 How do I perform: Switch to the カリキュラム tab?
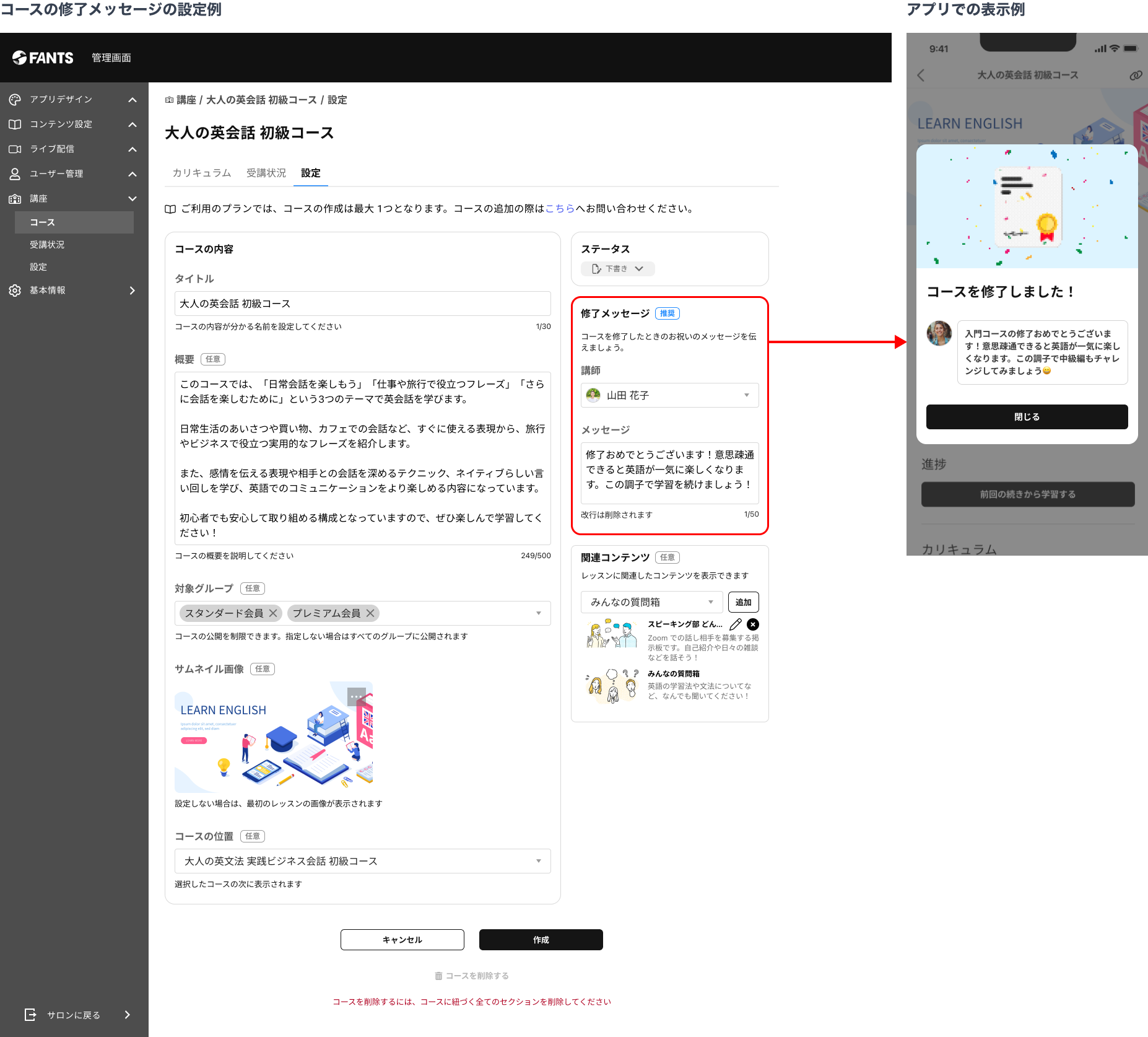pos(202,173)
